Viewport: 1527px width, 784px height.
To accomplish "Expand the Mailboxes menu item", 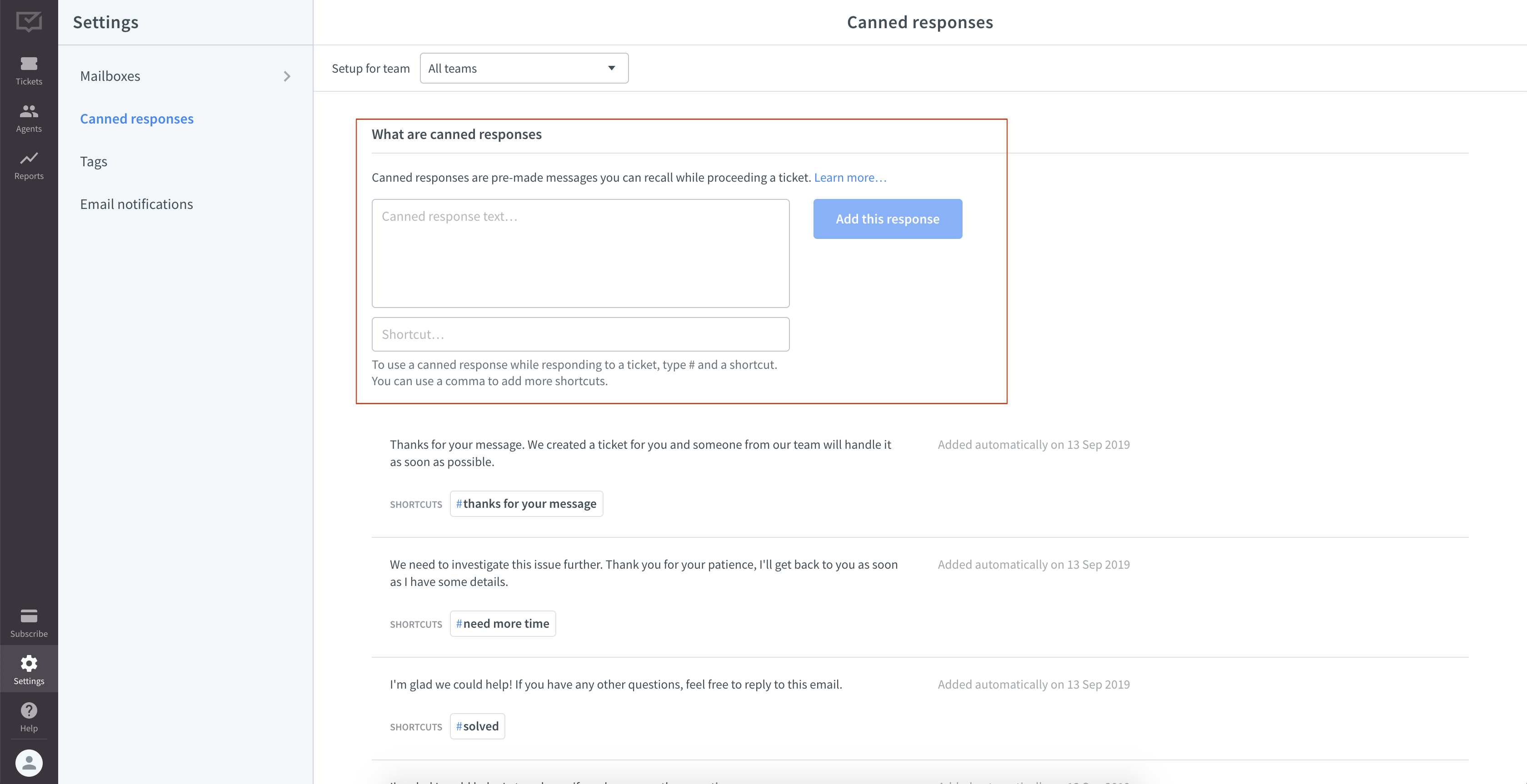I will (x=288, y=76).
